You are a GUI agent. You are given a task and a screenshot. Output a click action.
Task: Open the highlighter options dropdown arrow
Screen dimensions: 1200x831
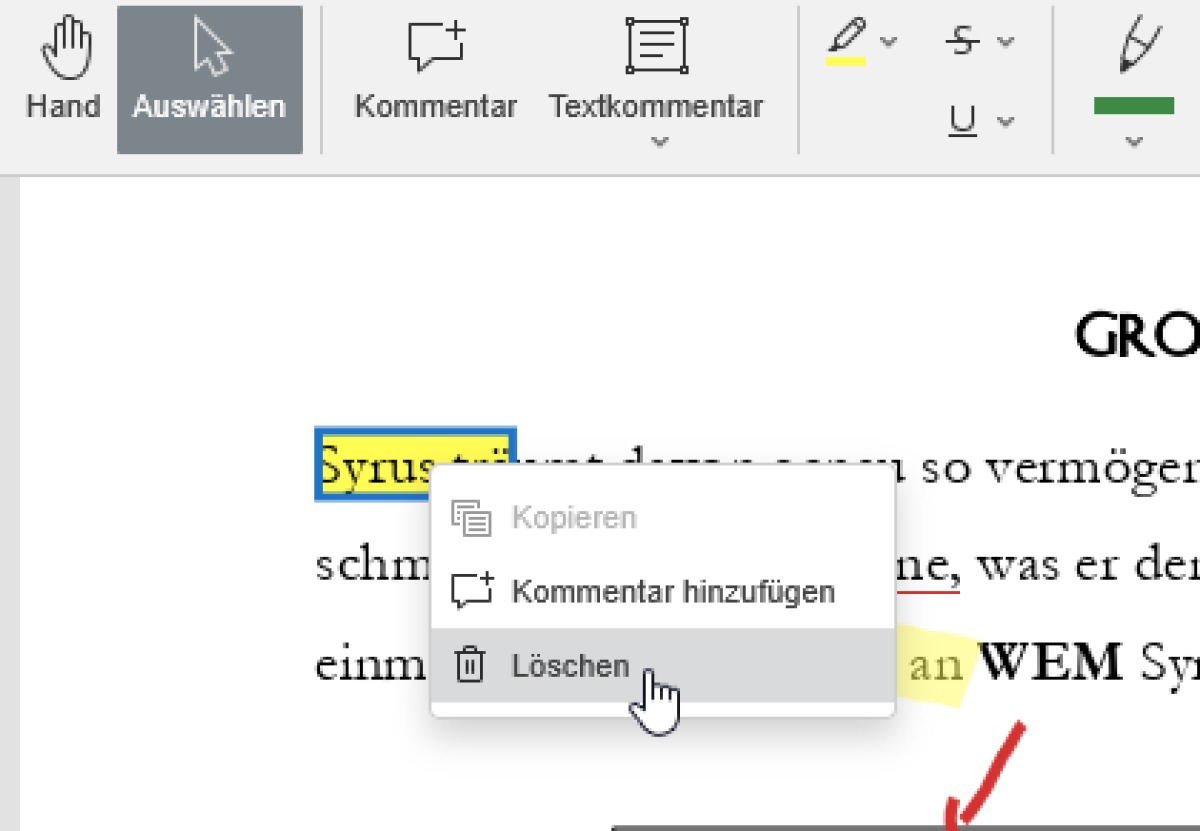(x=889, y=42)
